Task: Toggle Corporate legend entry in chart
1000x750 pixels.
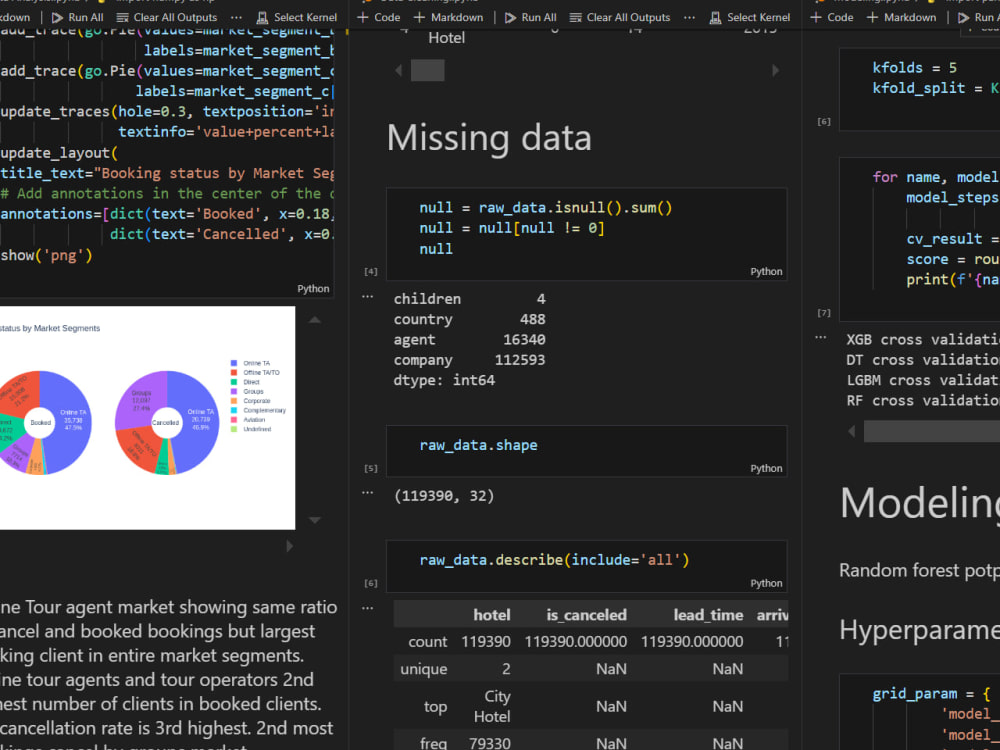Action: pos(251,401)
